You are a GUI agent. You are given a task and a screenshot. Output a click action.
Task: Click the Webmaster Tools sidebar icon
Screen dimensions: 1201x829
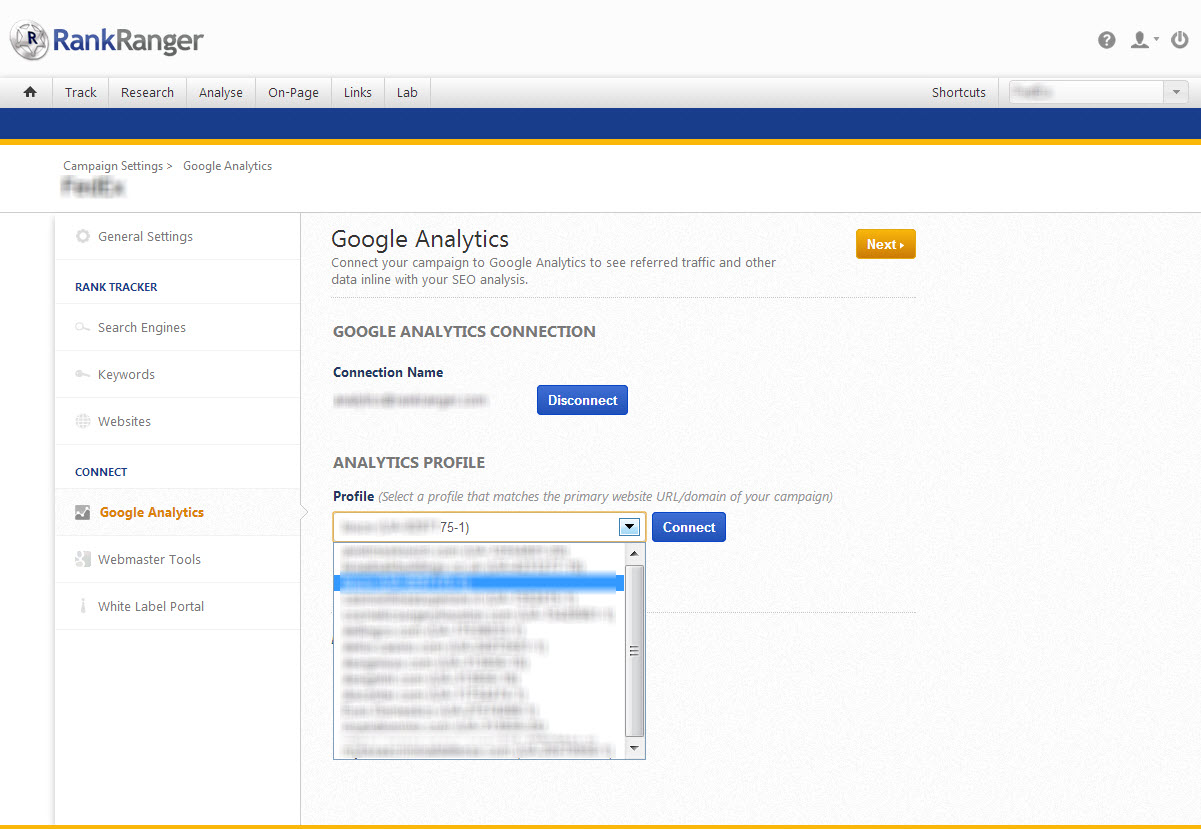click(x=83, y=560)
